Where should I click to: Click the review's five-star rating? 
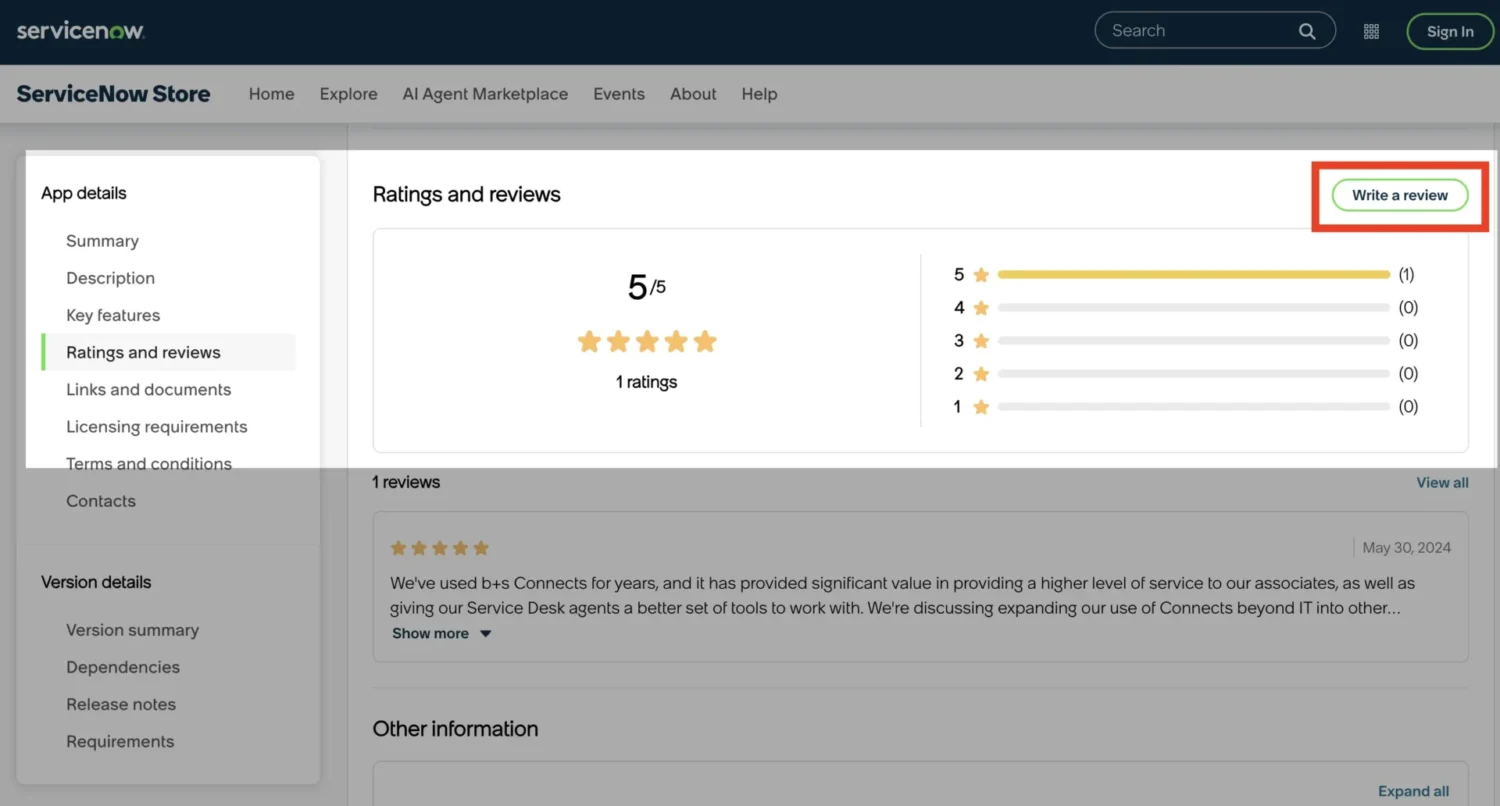tap(439, 548)
